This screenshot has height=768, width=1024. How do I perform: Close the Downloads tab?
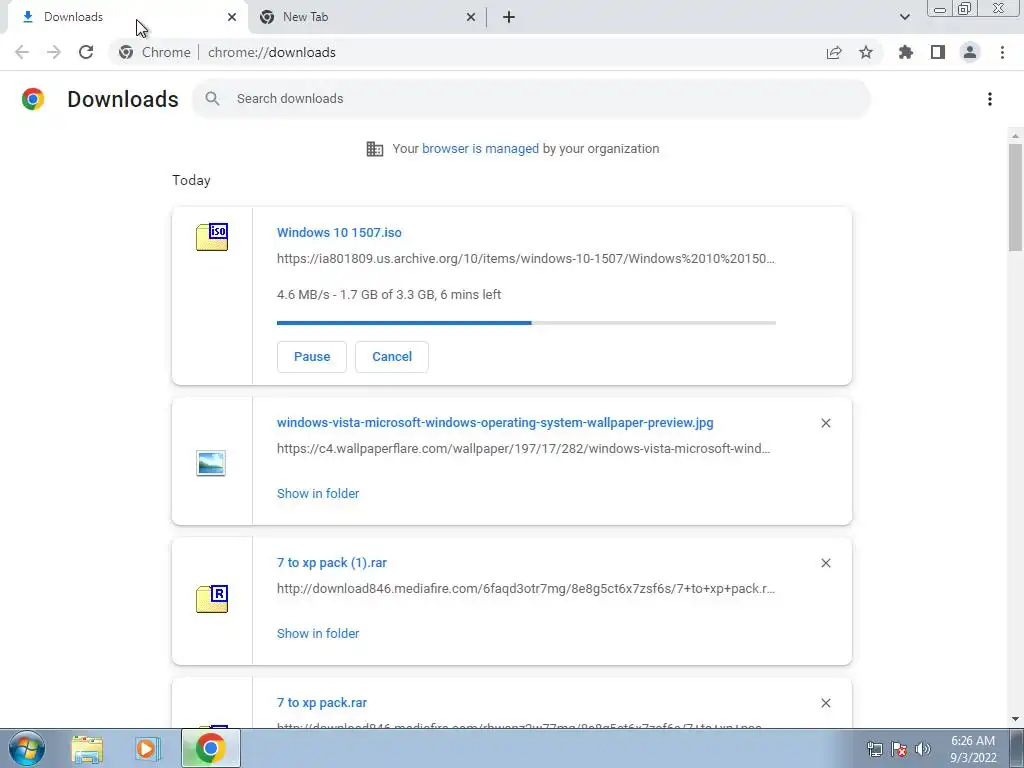click(232, 17)
